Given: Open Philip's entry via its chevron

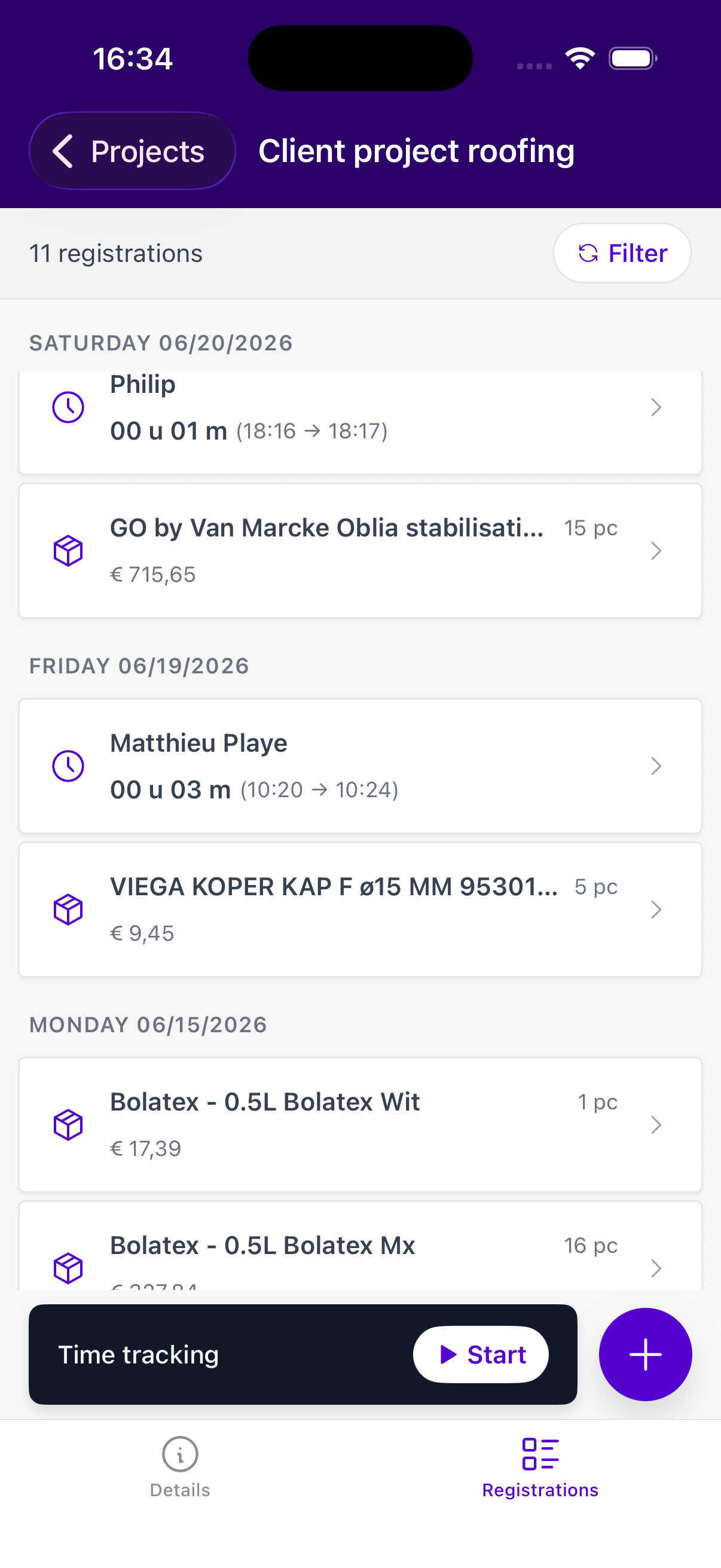Looking at the screenshot, I should coord(656,407).
